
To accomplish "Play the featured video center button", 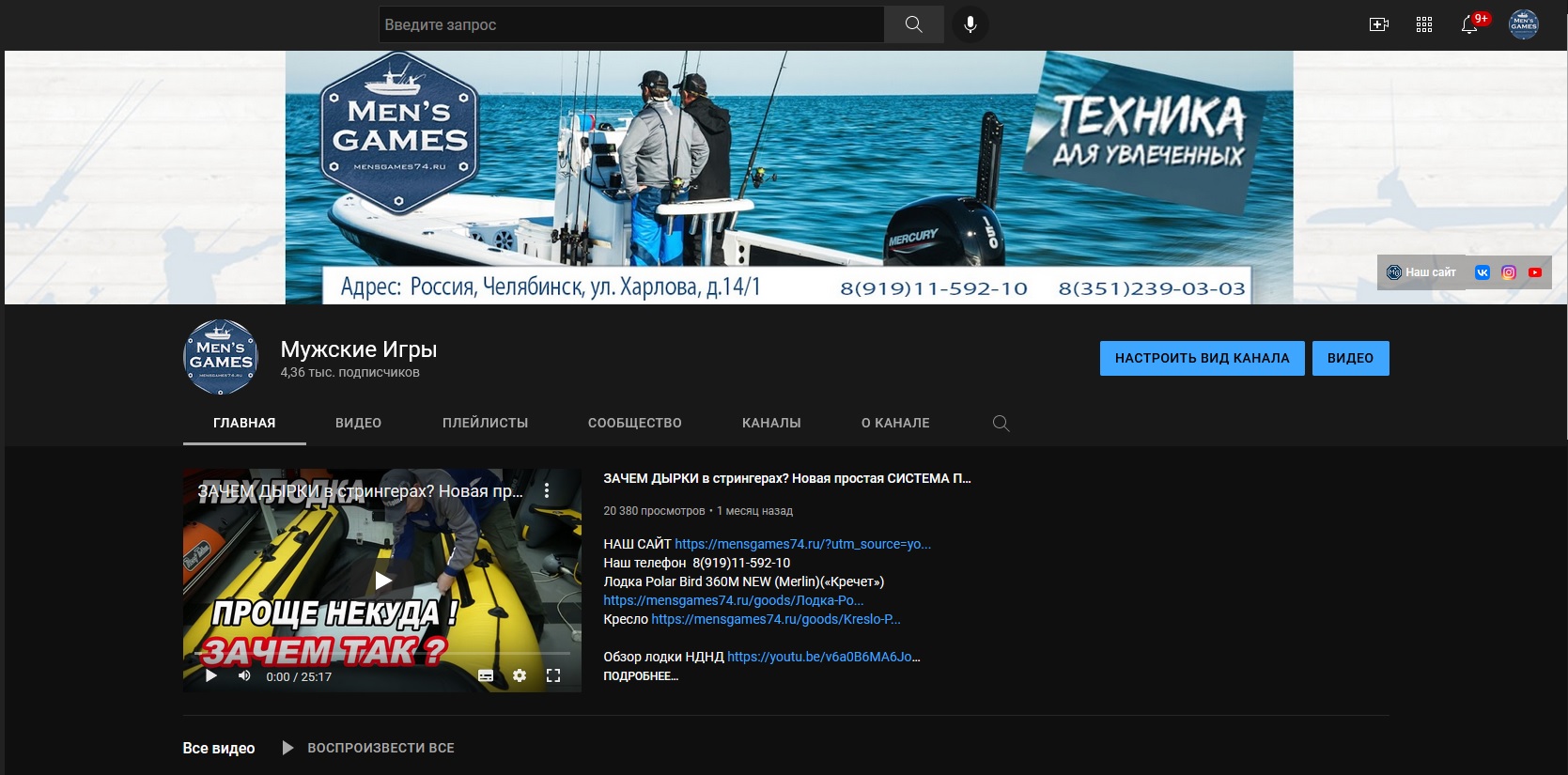I will pos(382,581).
